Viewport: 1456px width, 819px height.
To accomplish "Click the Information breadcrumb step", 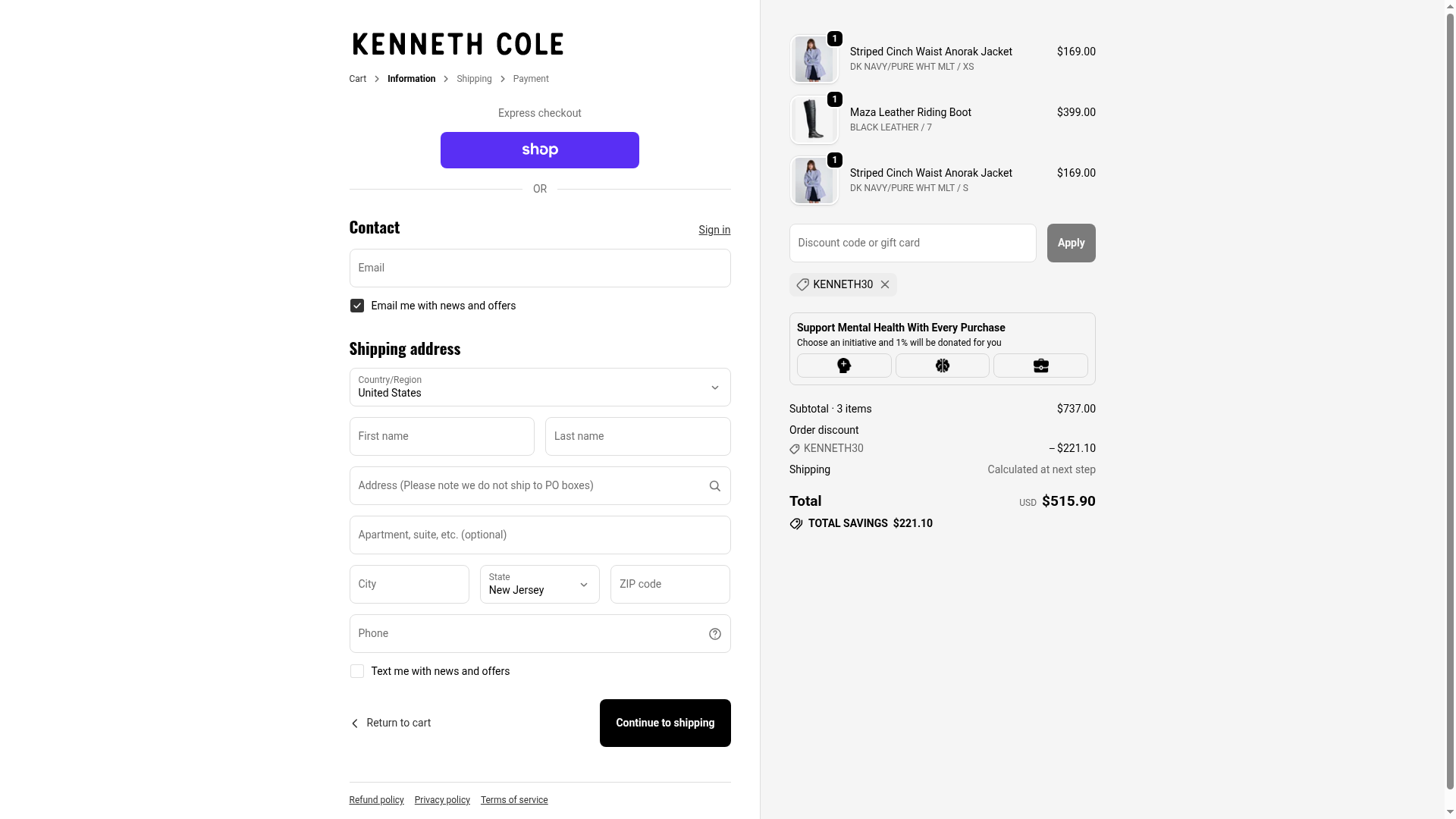I will tap(411, 79).
